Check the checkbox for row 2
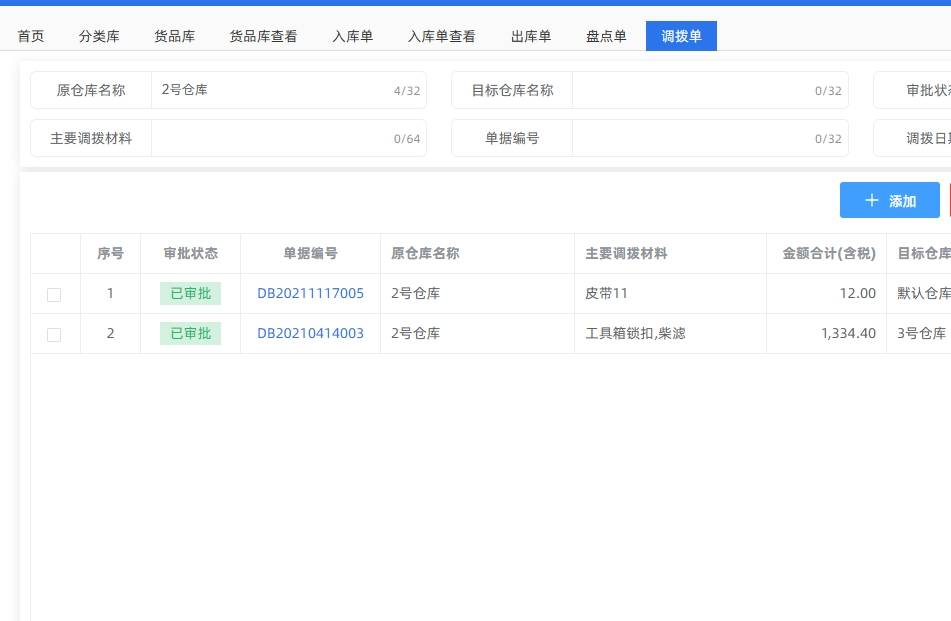 pyautogui.click(x=54, y=334)
